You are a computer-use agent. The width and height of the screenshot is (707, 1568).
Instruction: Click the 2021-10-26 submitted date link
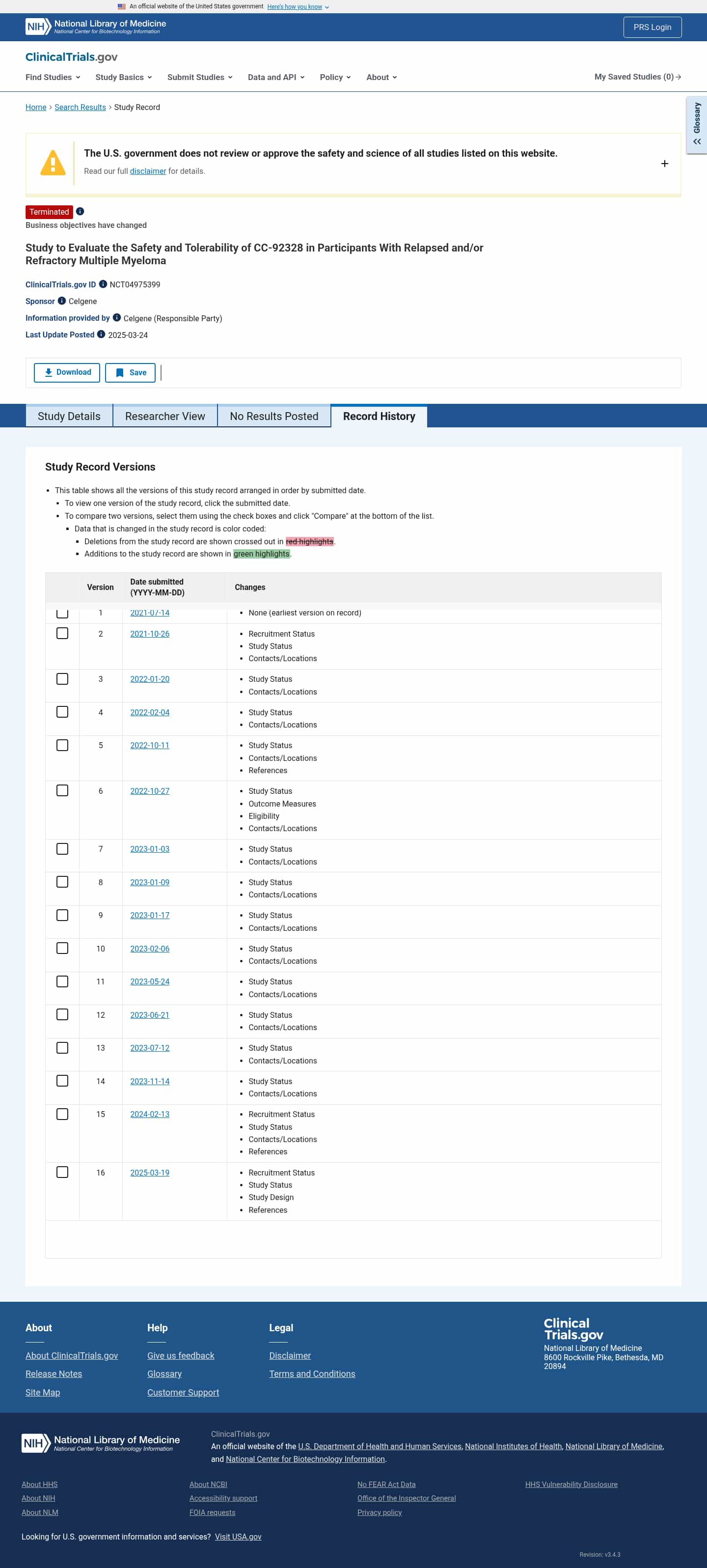coord(150,634)
